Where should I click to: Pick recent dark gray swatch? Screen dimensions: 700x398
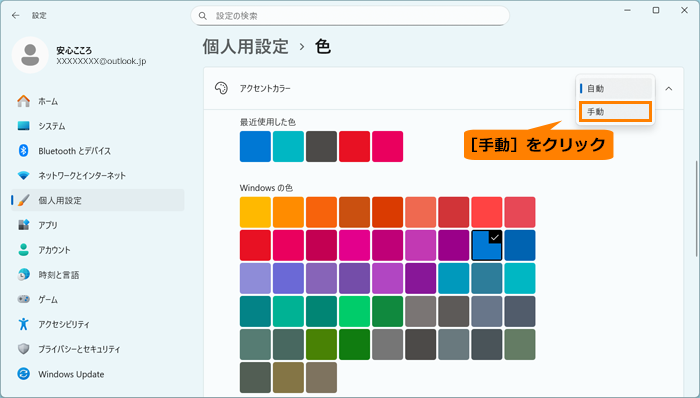pyautogui.click(x=321, y=146)
